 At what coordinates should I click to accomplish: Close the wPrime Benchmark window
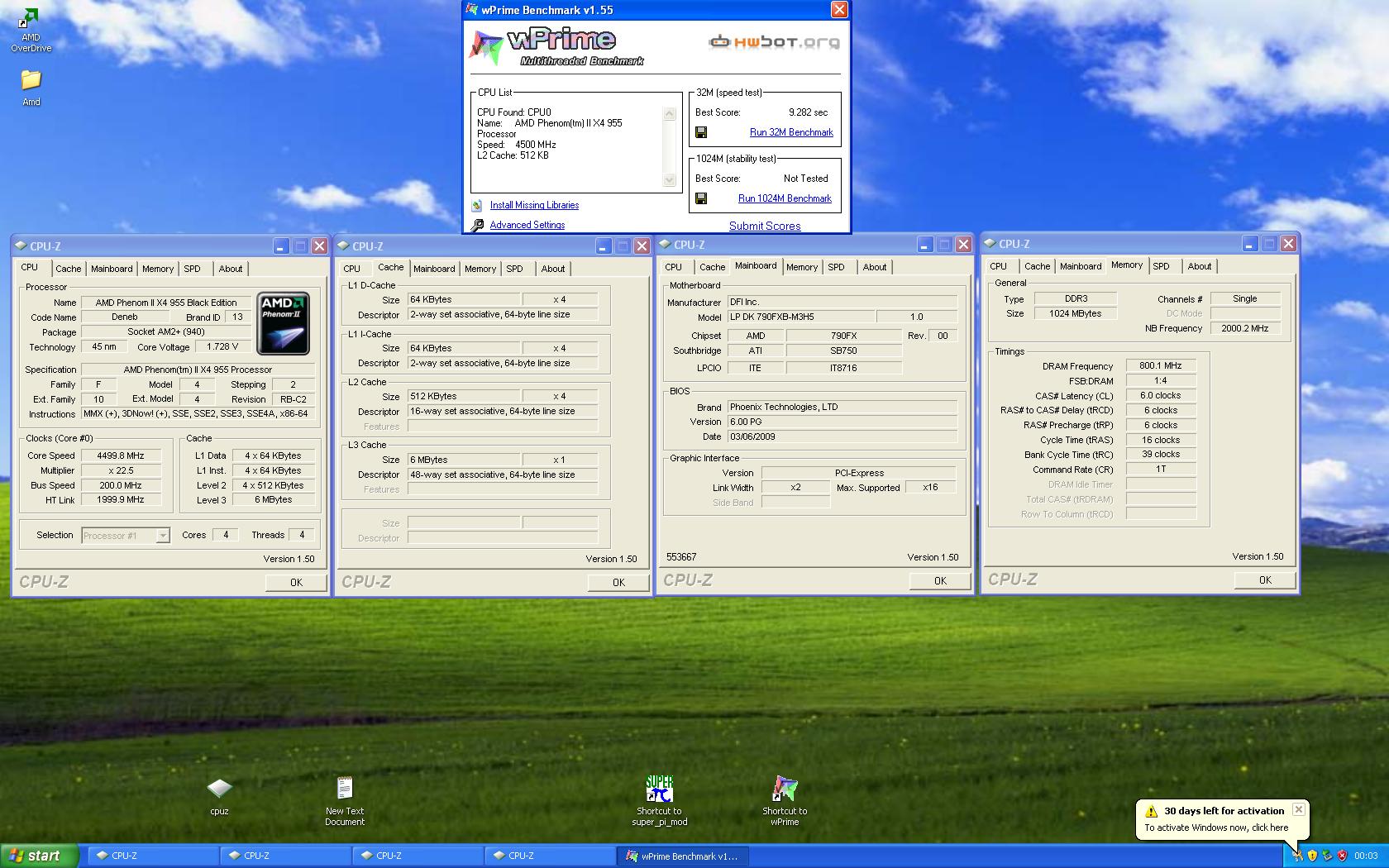click(x=839, y=10)
